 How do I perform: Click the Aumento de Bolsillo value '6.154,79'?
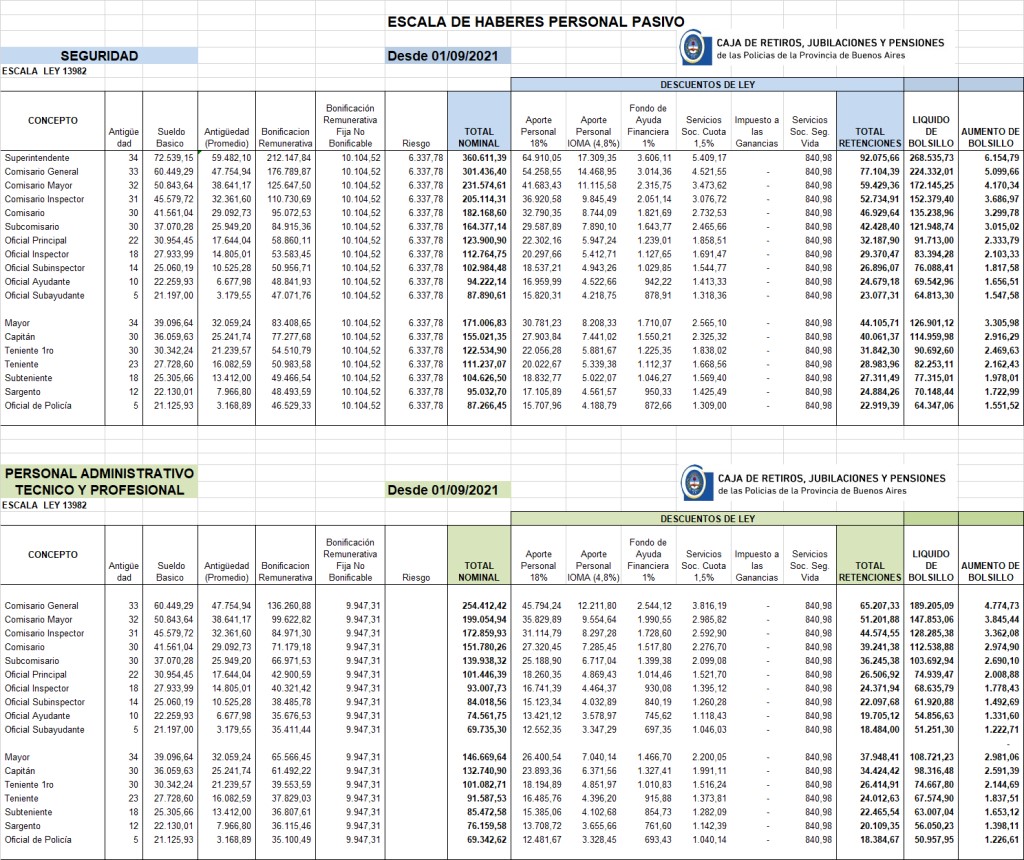(1002, 158)
